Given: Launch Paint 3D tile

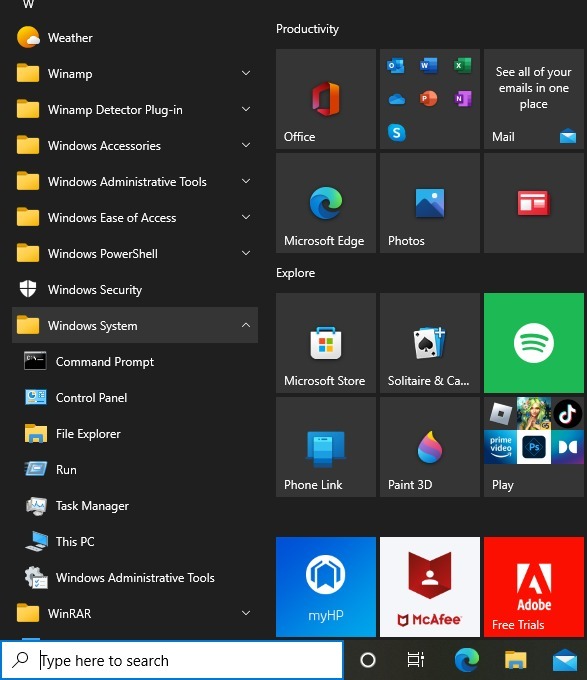Looking at the screenshot, I should click(x=430, y=447).
